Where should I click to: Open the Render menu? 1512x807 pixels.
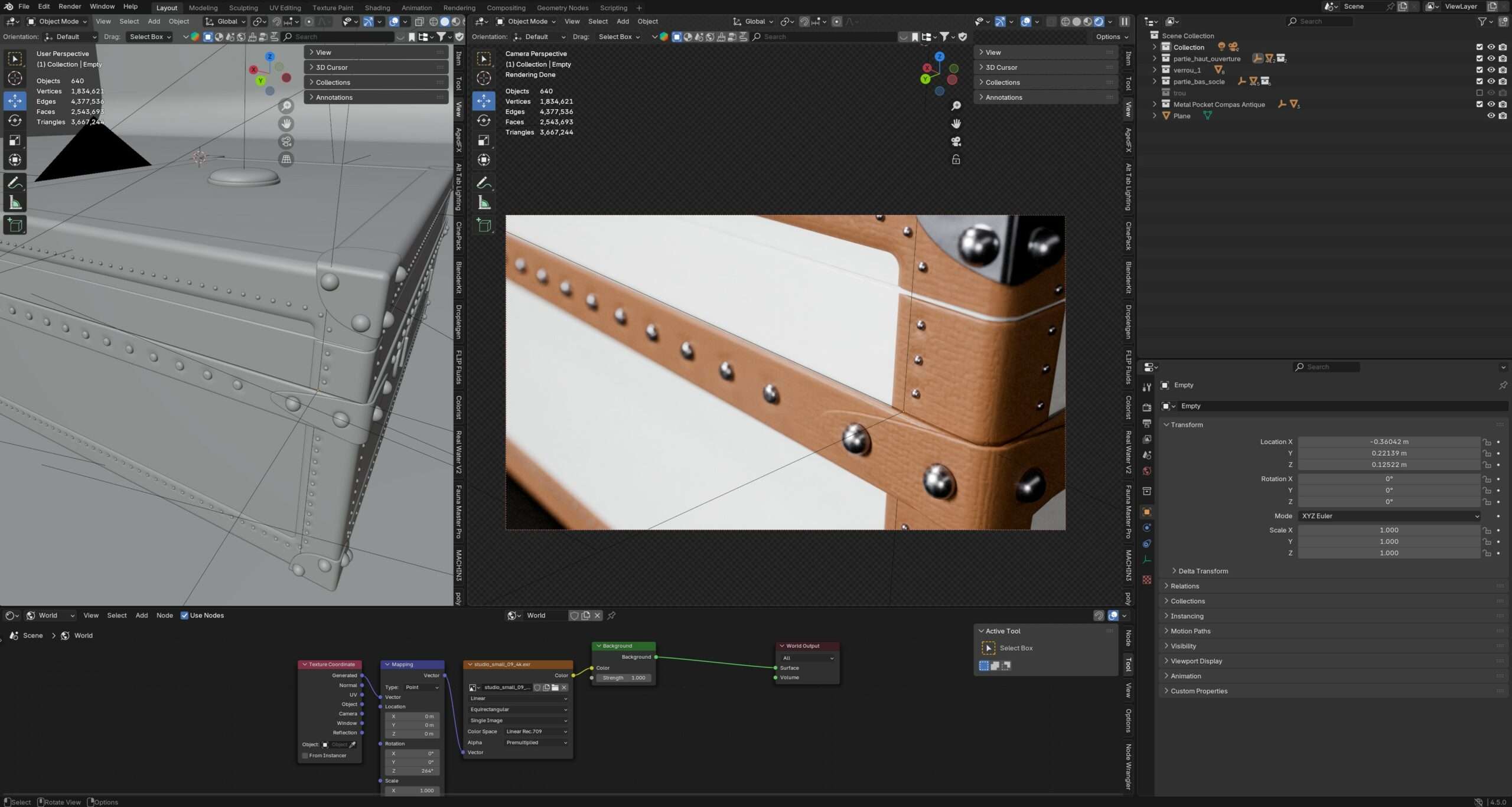click(69, 6)
